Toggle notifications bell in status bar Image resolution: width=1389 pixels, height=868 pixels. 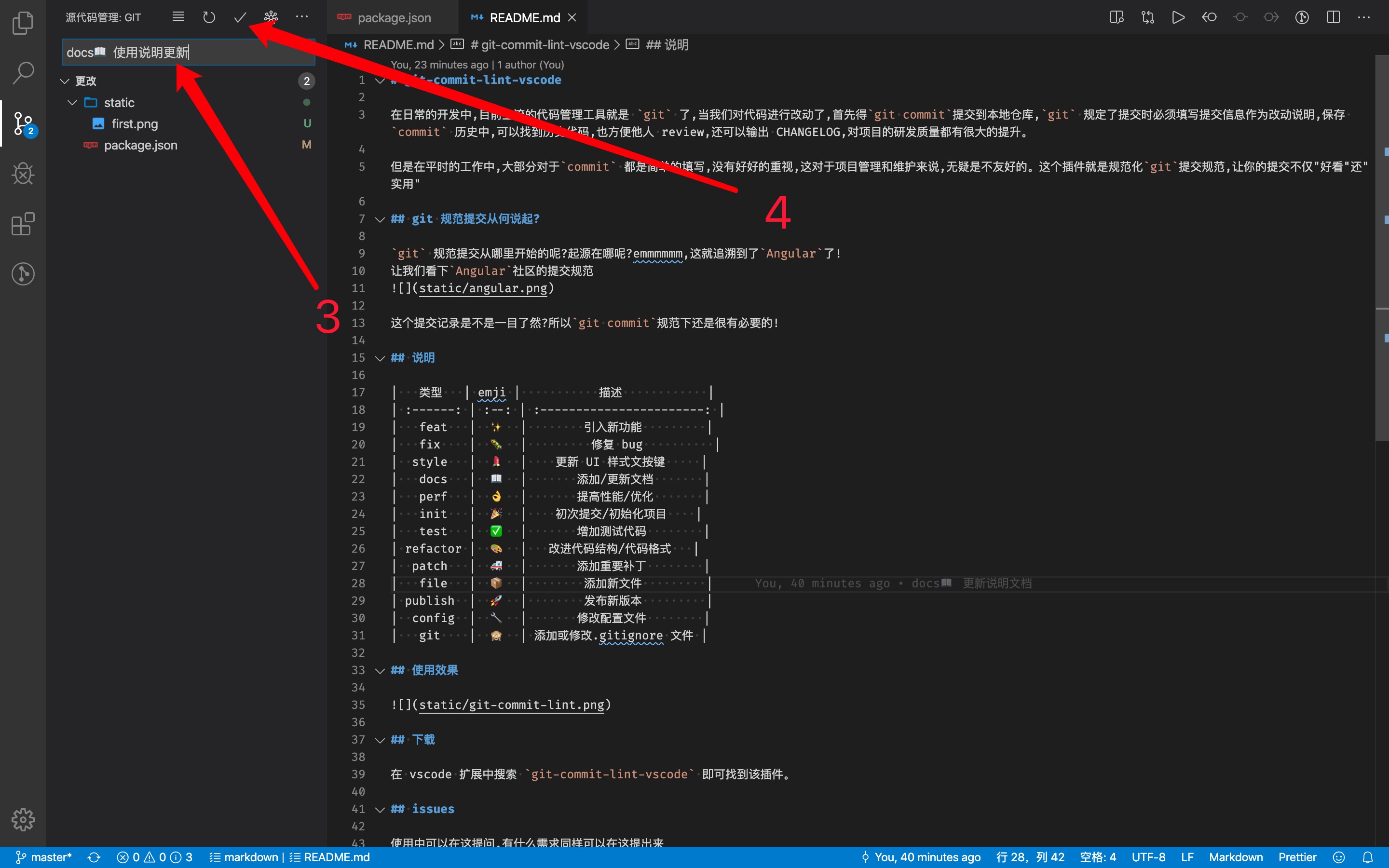click(1368, 857)
